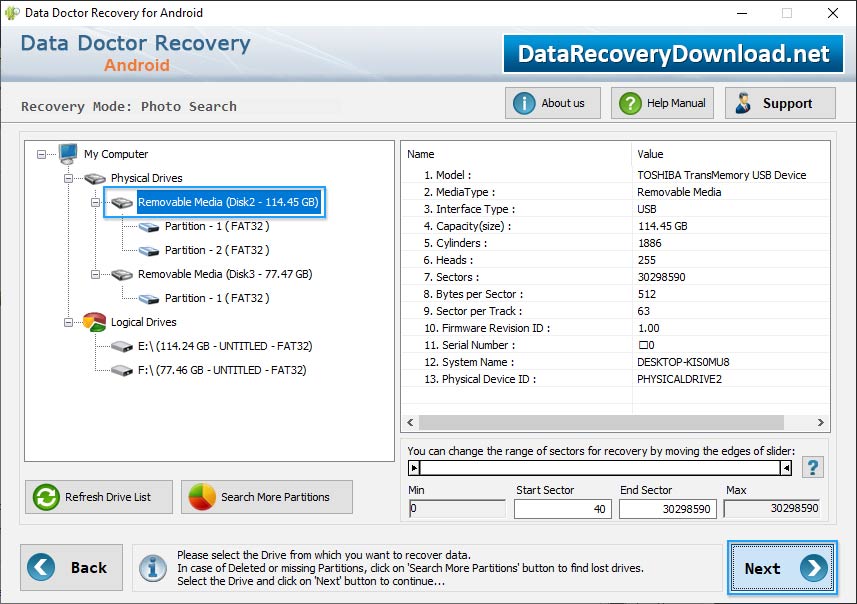Collapse the Physical Drives node
Screen dimensions: 857x604
(68, 178)
